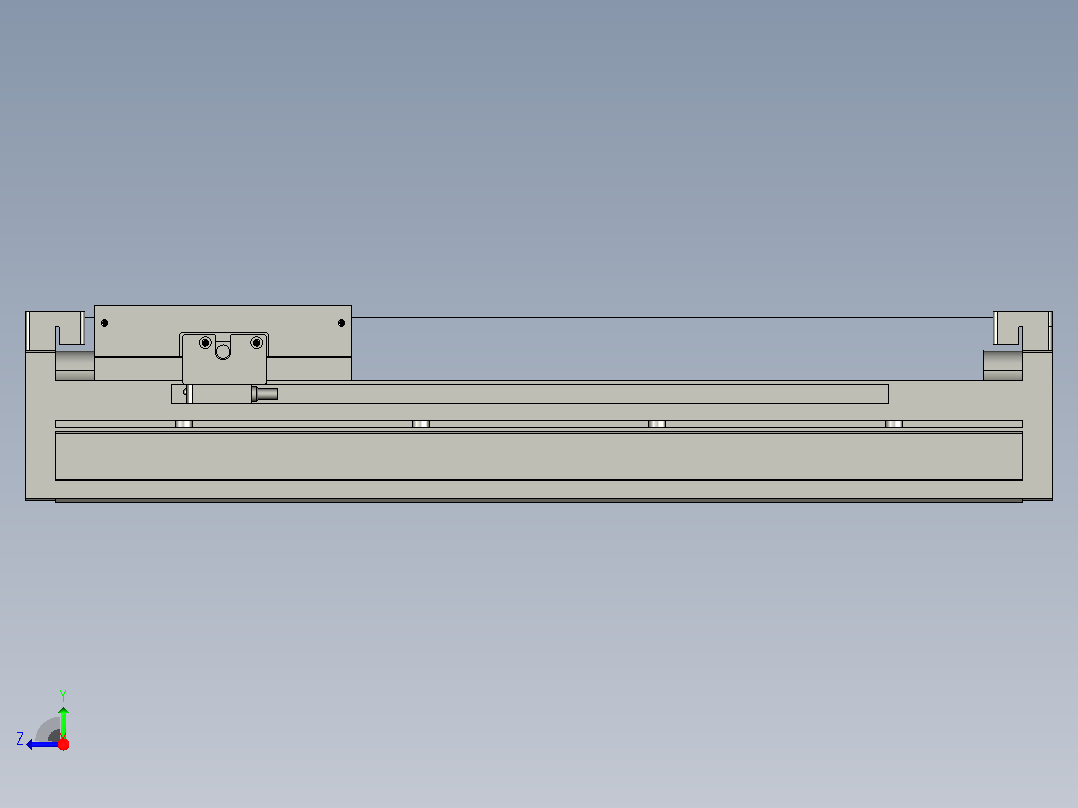Select the left screw on the small sensor block
Image resolution: width=1078 pixels, height=808 pixels.
coord(205,342)
